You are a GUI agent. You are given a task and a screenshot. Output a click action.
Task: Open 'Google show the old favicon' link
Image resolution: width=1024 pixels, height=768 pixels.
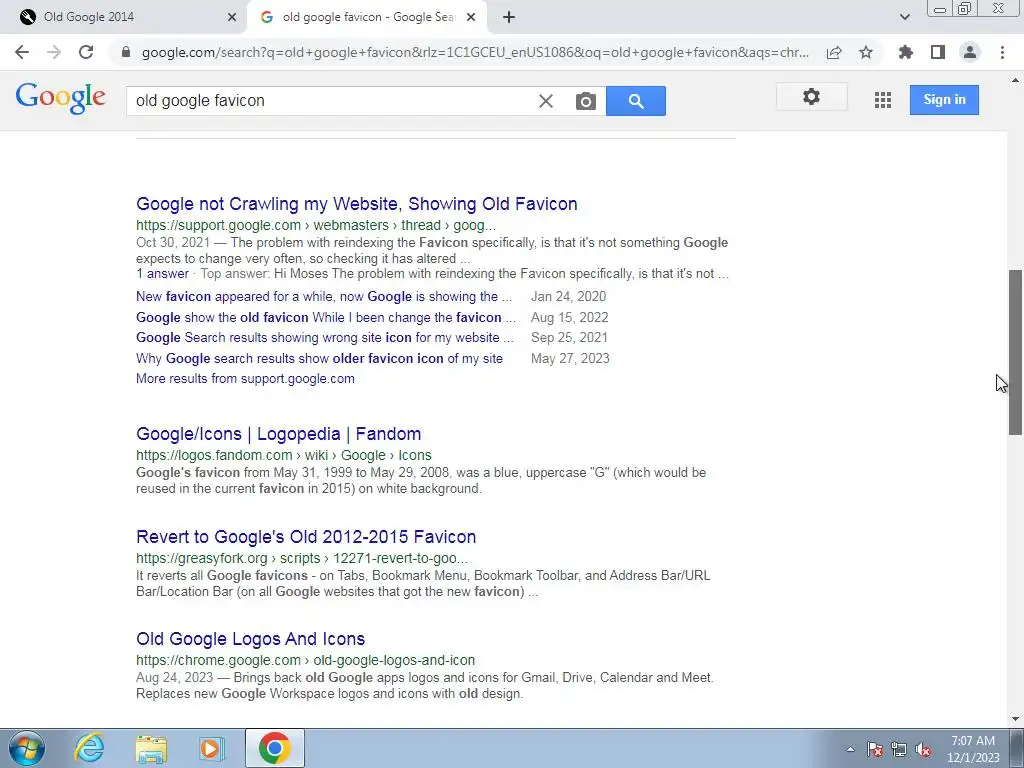click(326, 317)
